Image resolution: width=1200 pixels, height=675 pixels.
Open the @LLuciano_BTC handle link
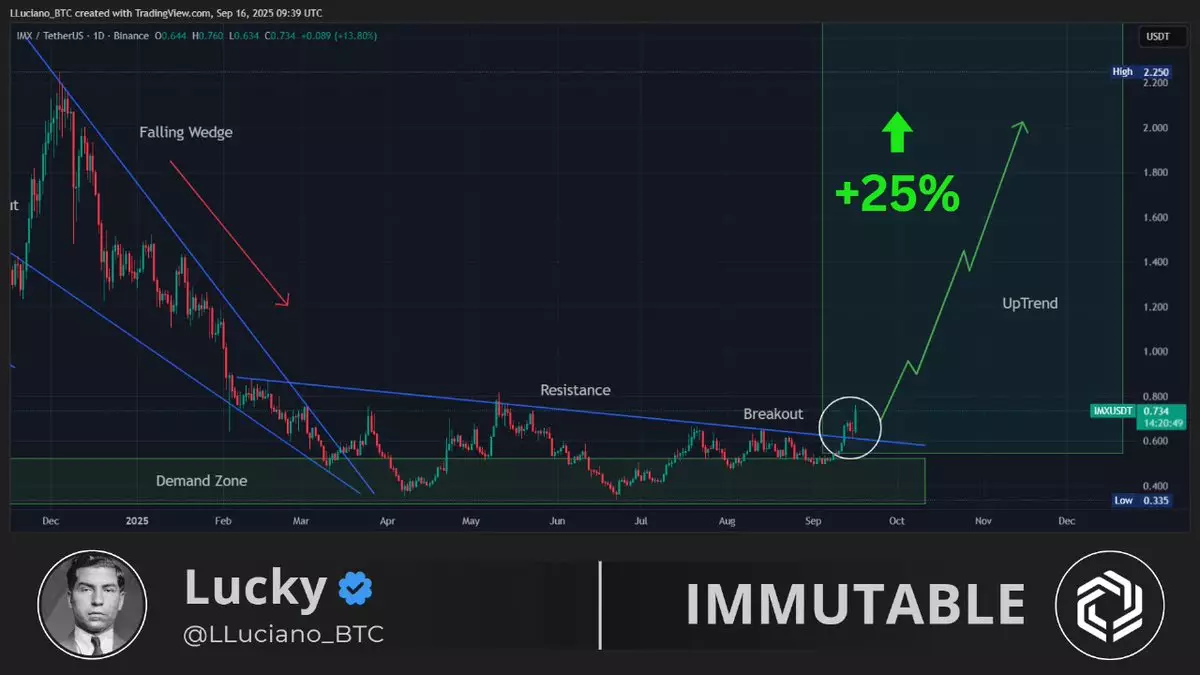pos(284,634)
